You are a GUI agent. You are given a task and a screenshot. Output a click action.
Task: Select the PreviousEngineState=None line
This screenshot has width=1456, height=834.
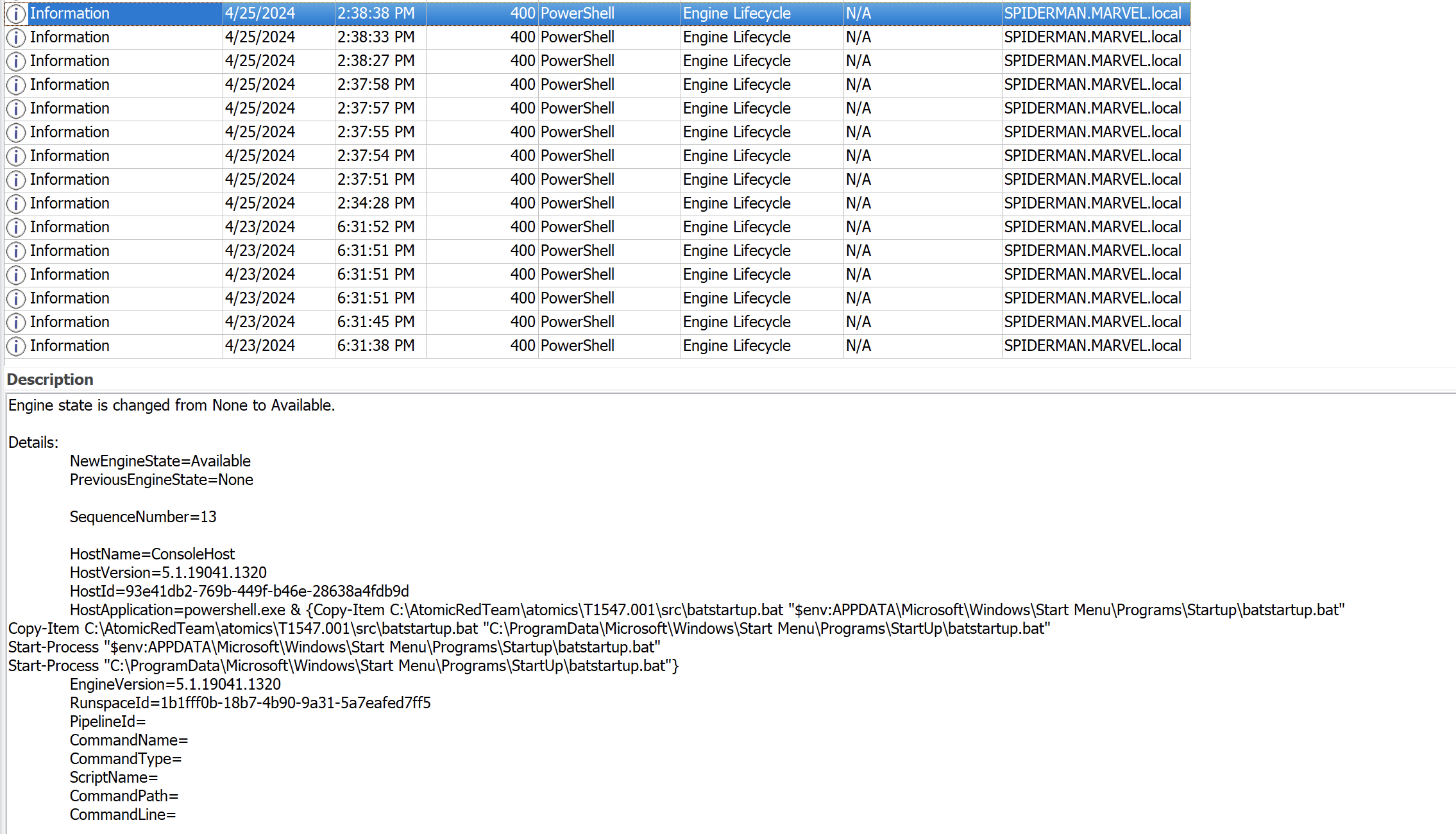point(162,480)
